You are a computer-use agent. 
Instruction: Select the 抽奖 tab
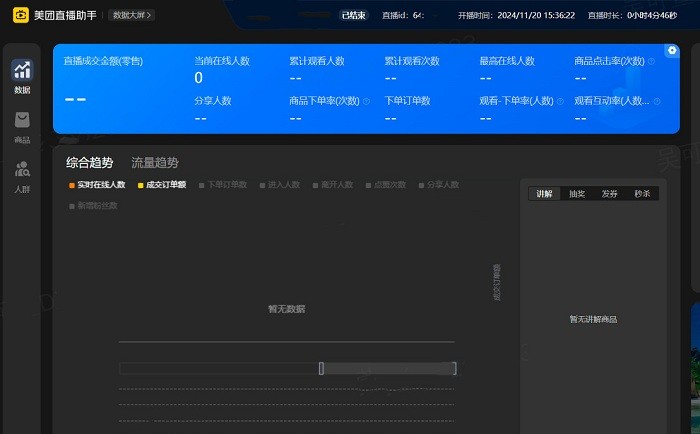tap(577, 194)
